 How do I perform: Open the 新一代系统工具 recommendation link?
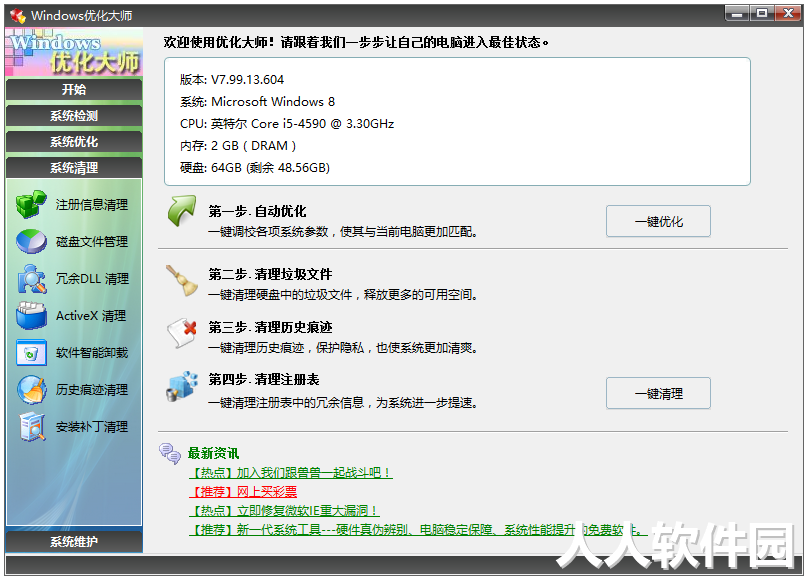tap(417, 530)
